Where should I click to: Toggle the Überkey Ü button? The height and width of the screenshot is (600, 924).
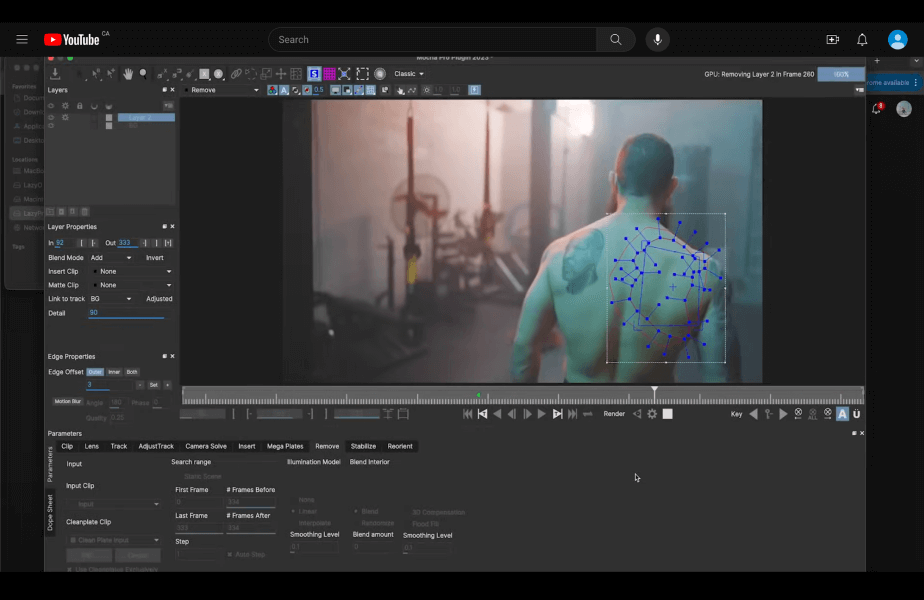tap(857, 414)
